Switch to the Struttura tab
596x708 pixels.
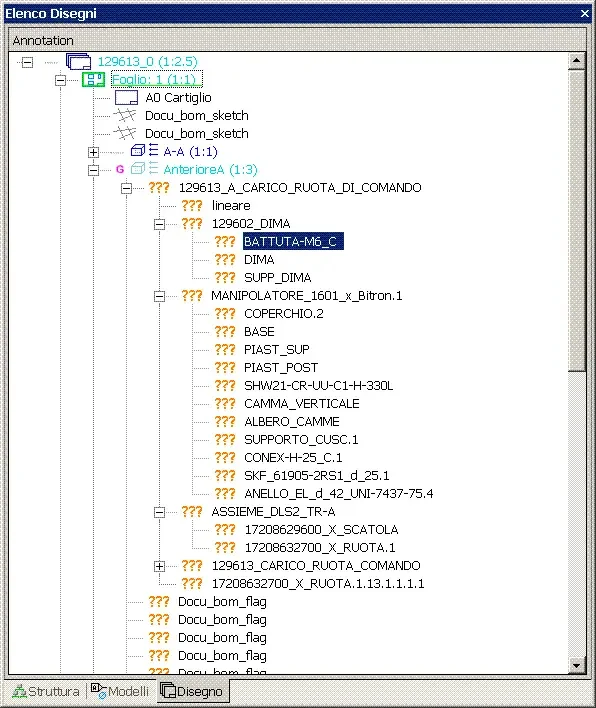(46, 691)
